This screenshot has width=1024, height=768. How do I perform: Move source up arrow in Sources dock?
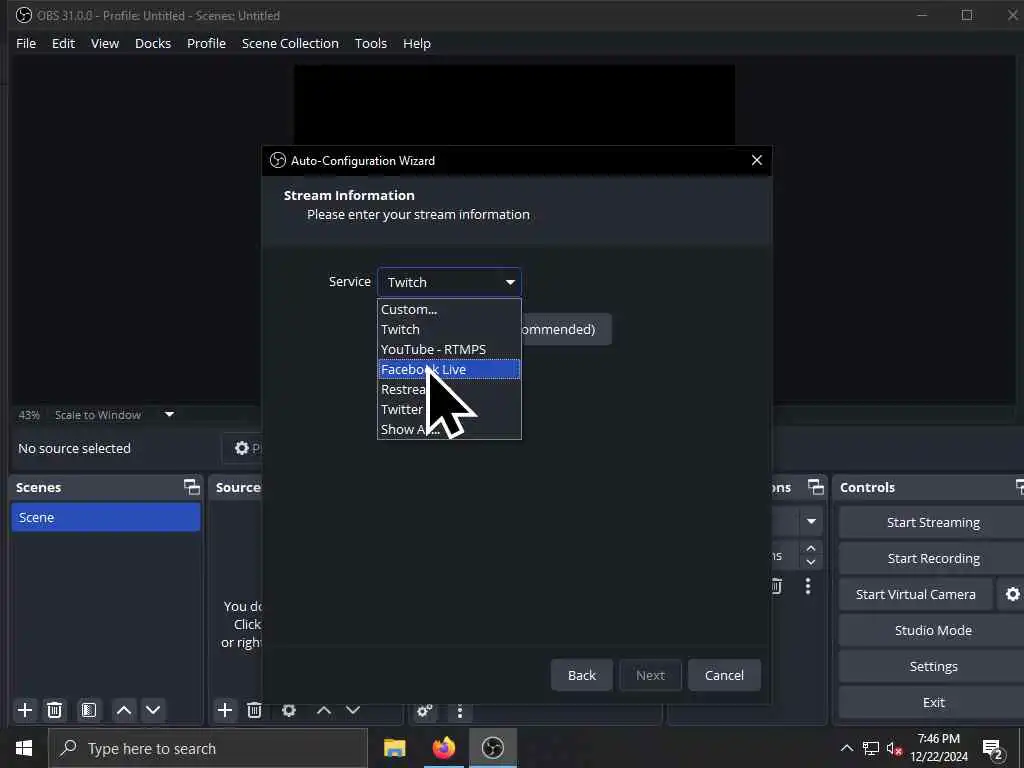click(324, 710)
